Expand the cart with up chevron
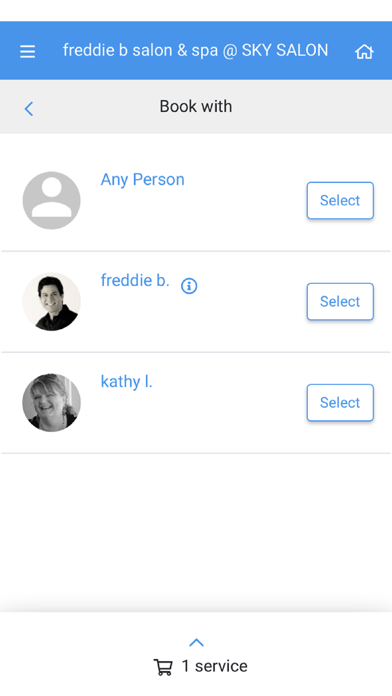The width and height of the screenshot is (392, 696). 196,642
